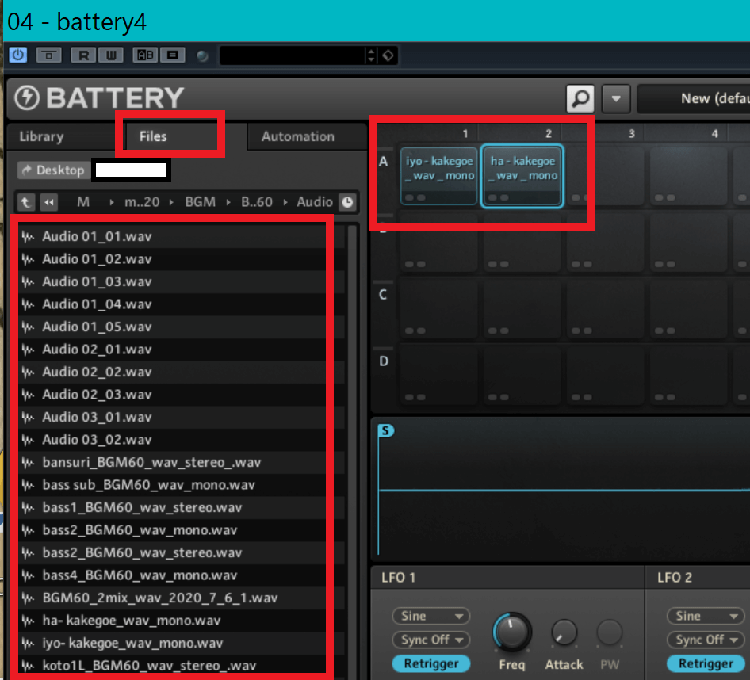Open the dropdown arrow beside the magnifier

coord(616,99)
